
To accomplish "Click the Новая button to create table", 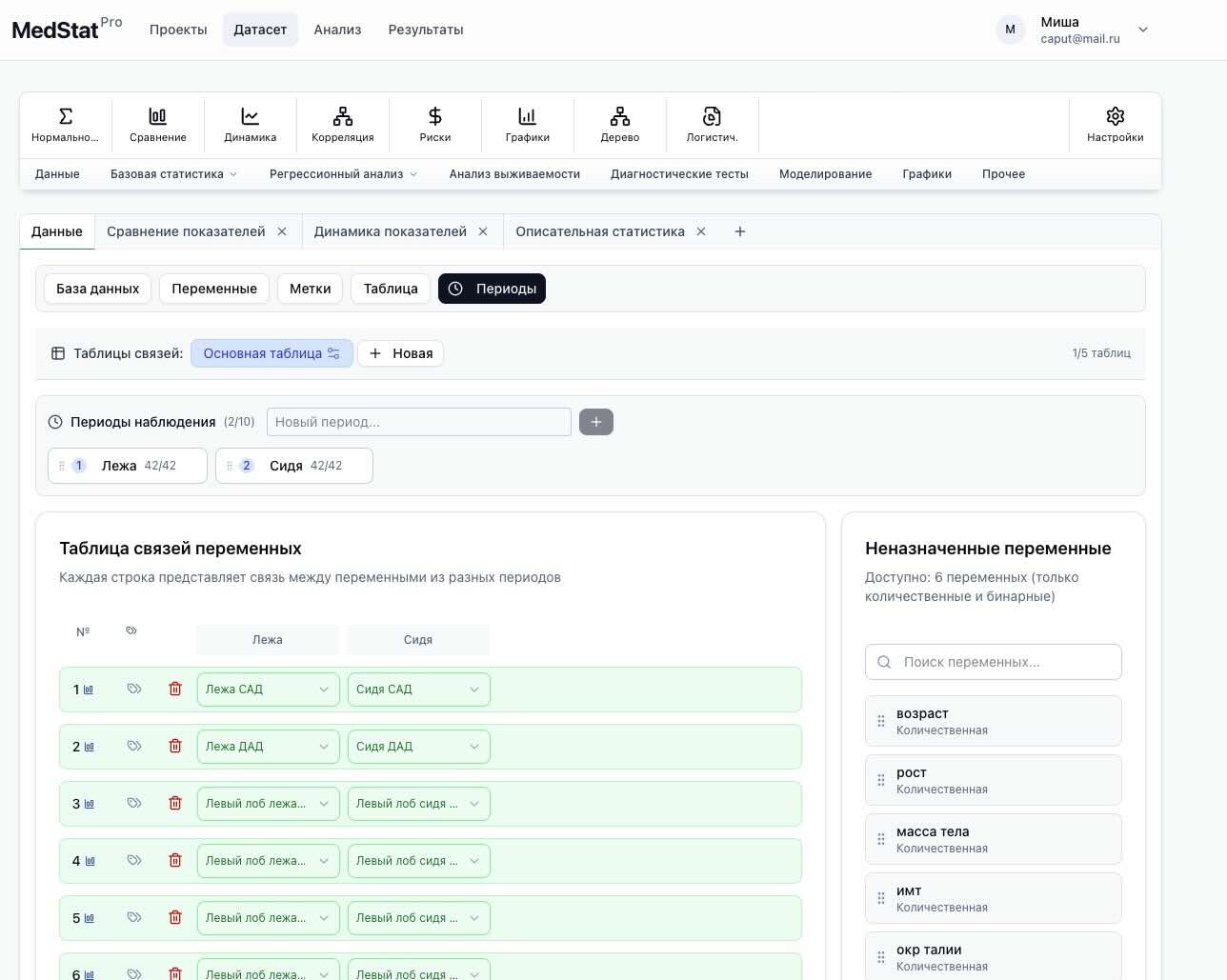I will pos(400,353).
